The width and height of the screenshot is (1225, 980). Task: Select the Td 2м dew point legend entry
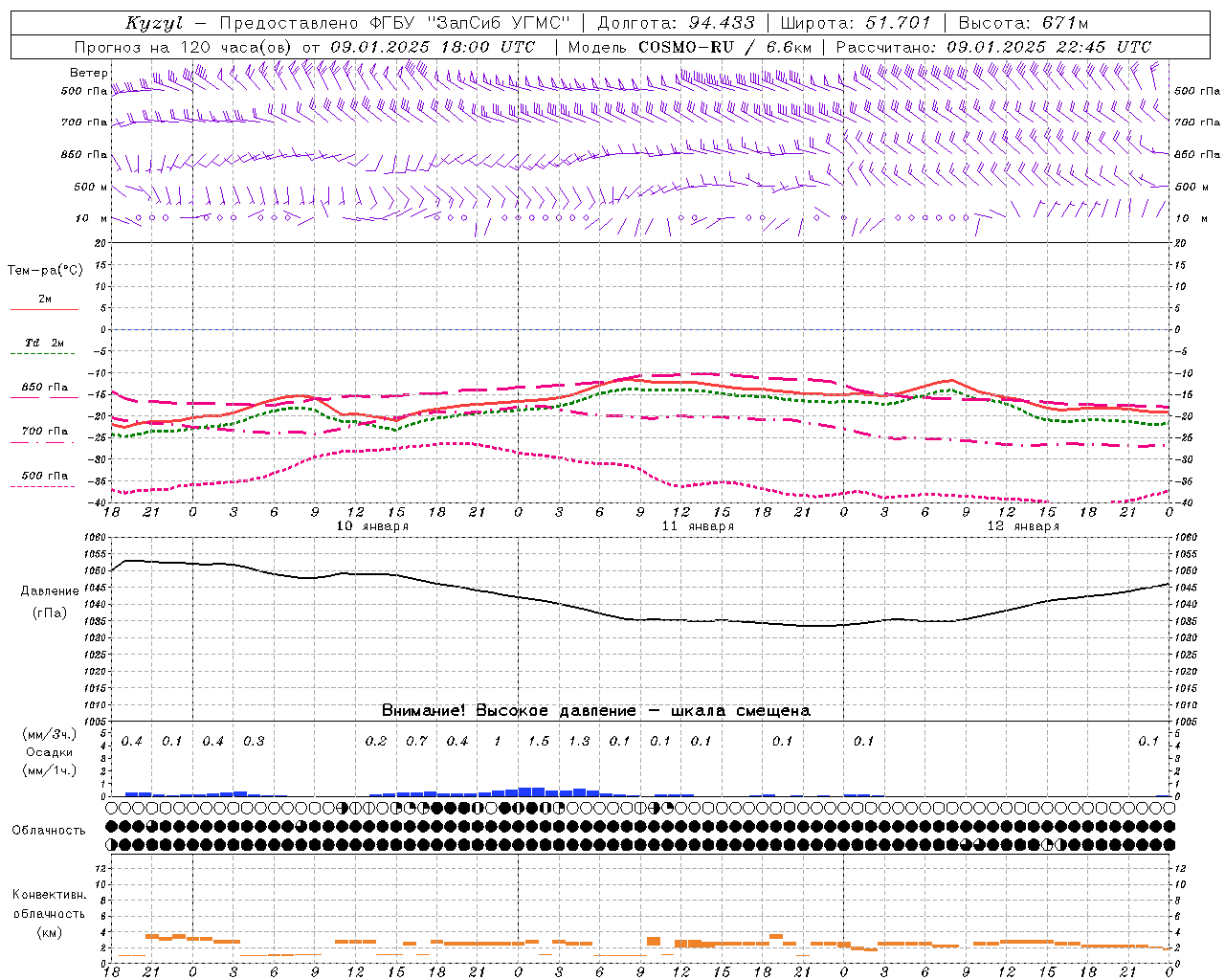(x=45, y=343)
